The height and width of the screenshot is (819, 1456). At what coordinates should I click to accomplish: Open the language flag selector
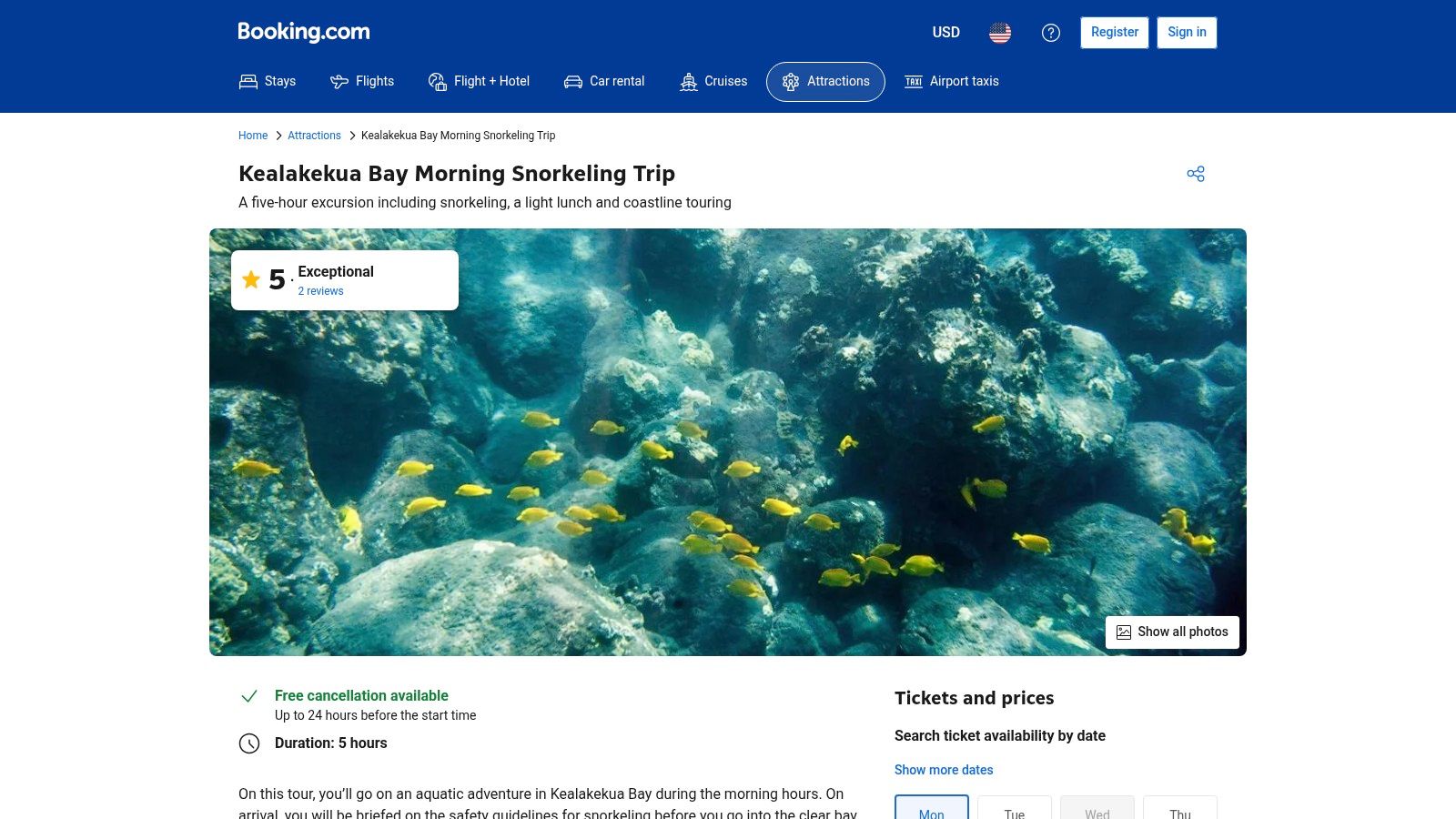click(x=999, y=32)
